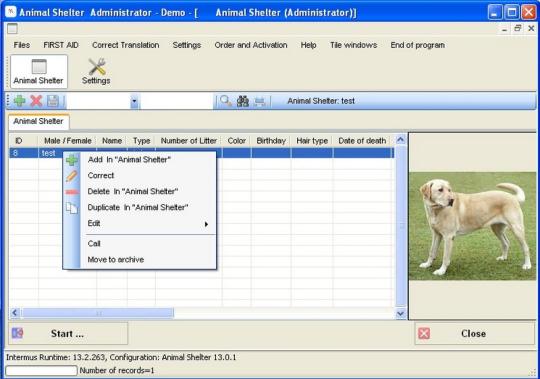Viewport: 540px width, 379px height.
Task: Click the red X icon on Close button
Action: point(424,333)
